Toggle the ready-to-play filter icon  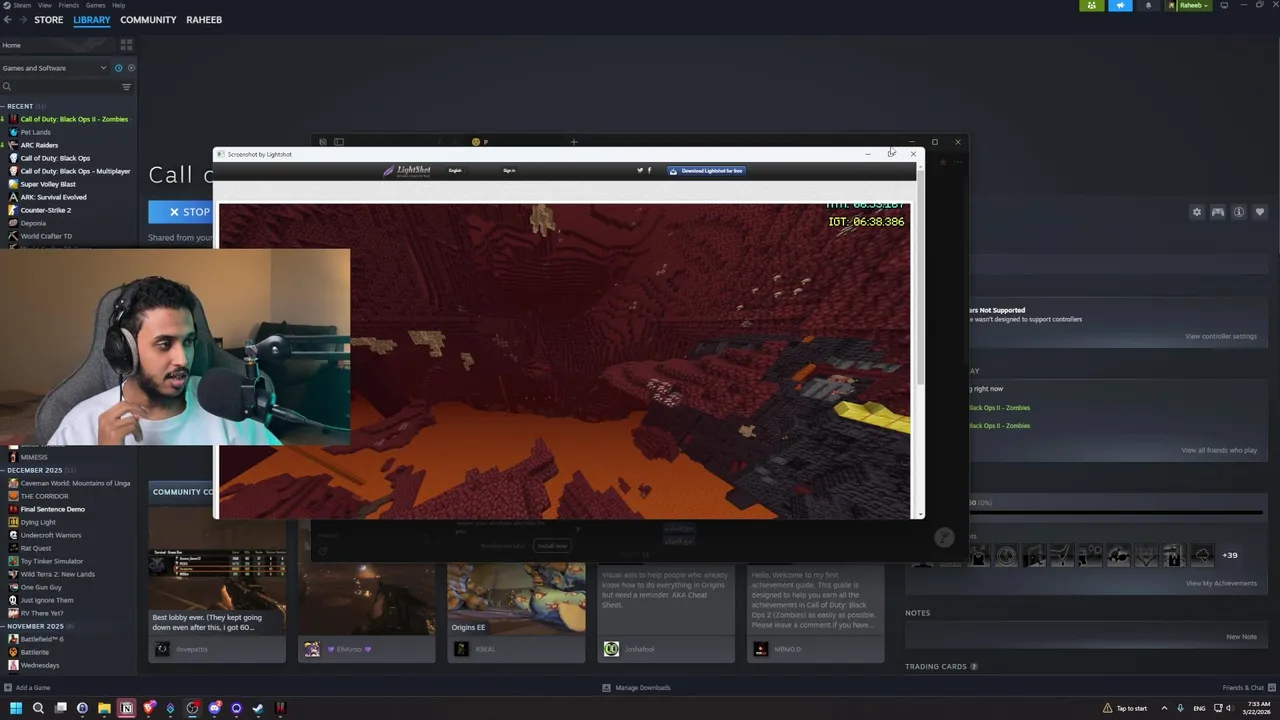pos(131,68)
